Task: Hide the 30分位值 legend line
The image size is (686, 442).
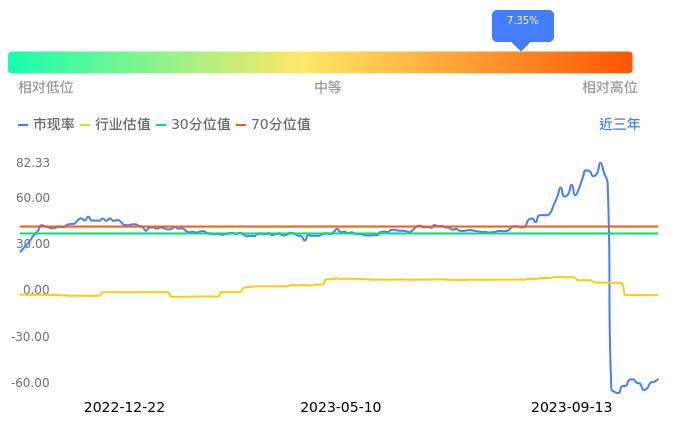Action: pyautogui.click(x=193, y=125)
